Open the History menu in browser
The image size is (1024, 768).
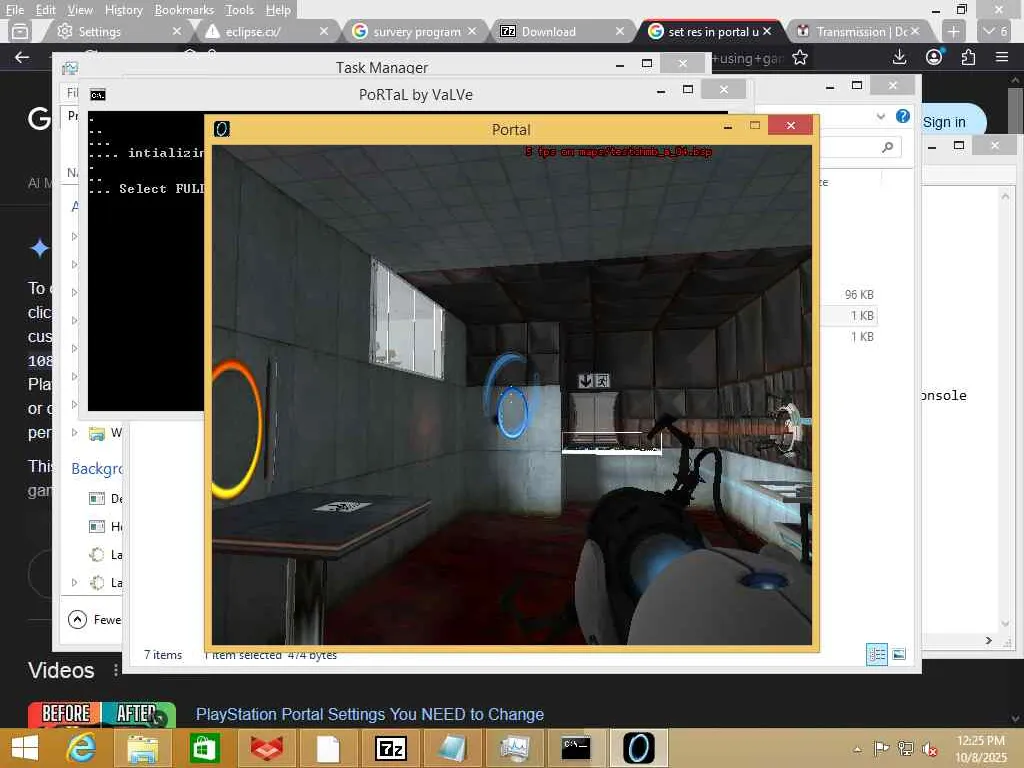[123, 10]
